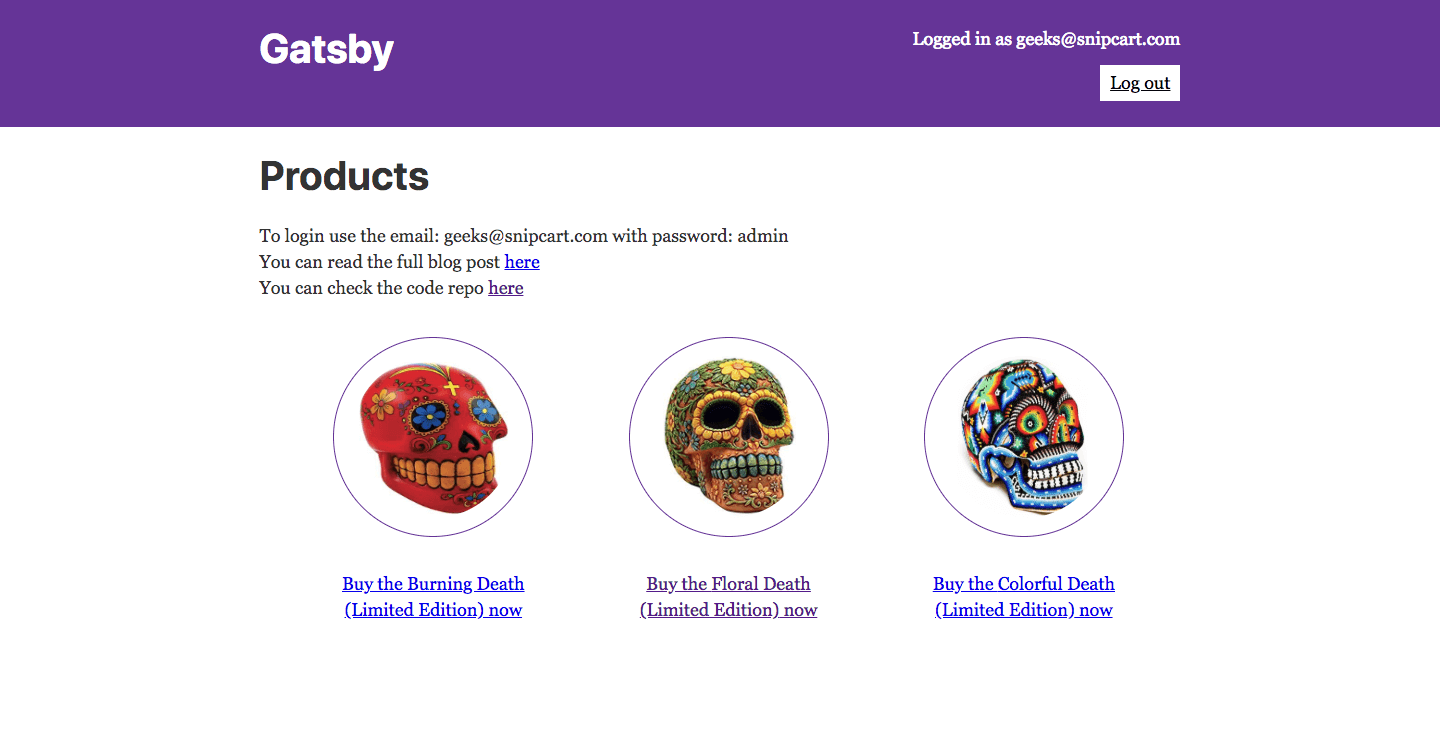1440x735 pixels.
Task: Open the code repo 'here' link
Action: (x=505, y=288)
